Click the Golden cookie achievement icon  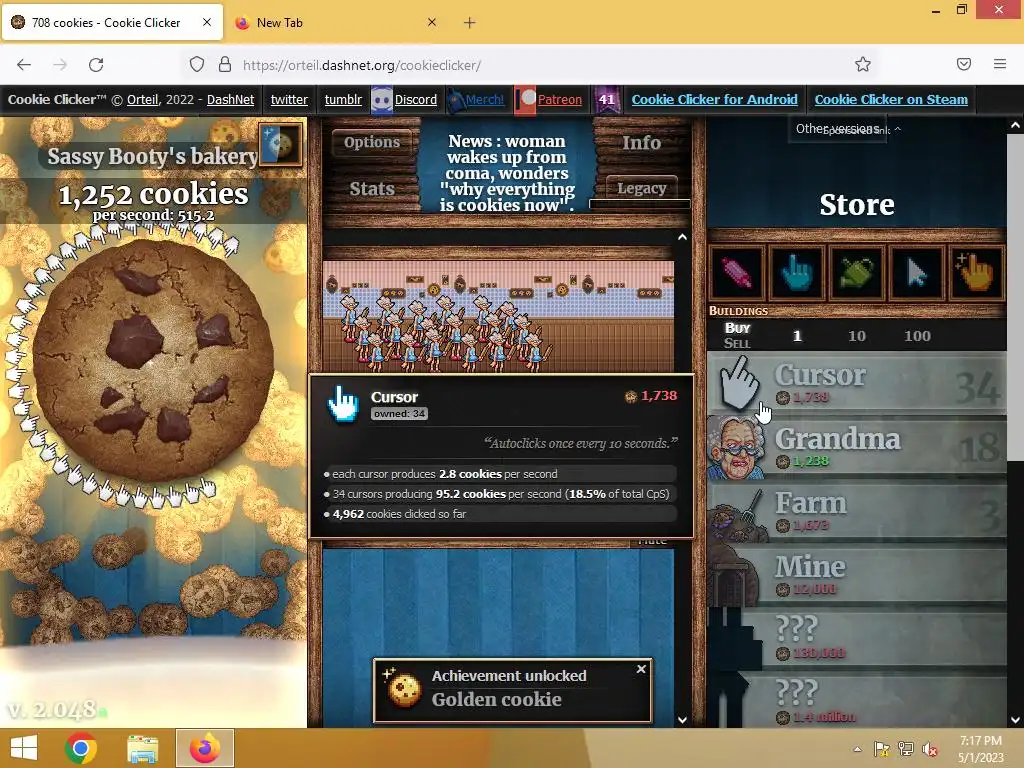tap(402, 688)
